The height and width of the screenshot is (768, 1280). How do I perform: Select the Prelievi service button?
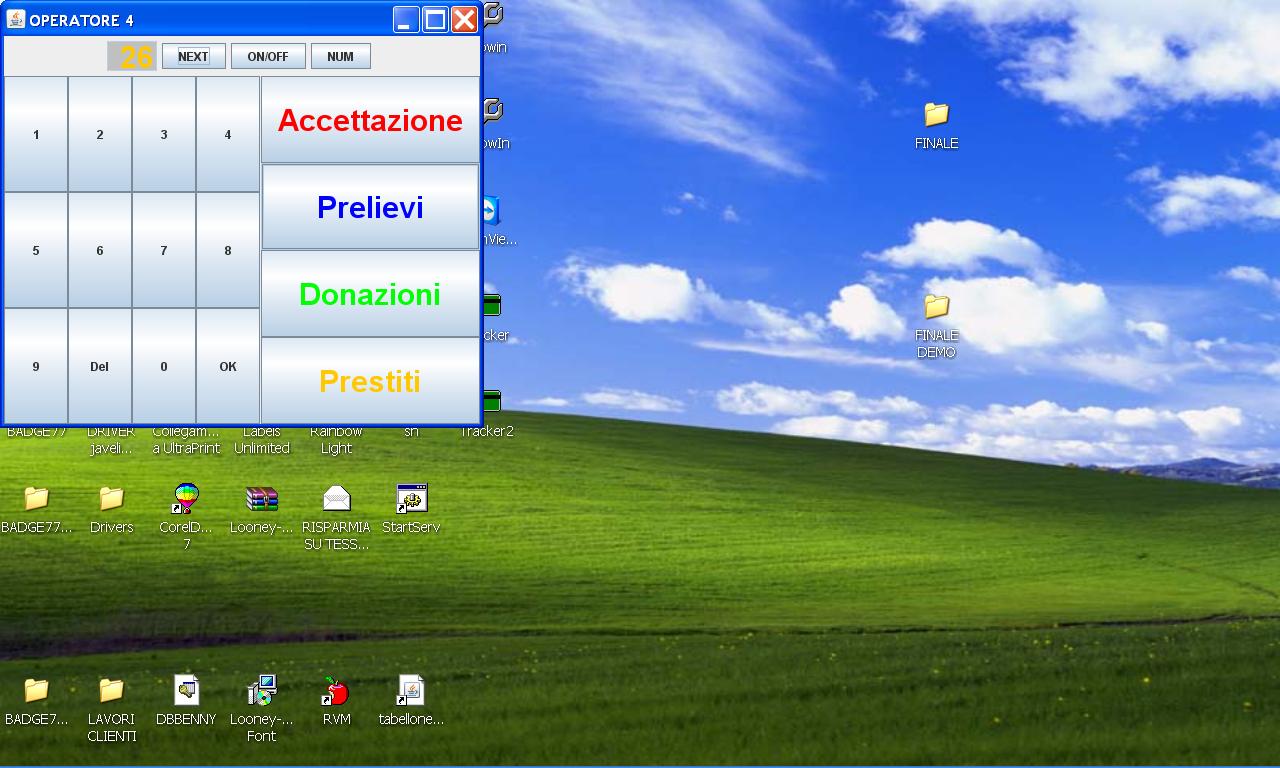(x=370, y=207)
